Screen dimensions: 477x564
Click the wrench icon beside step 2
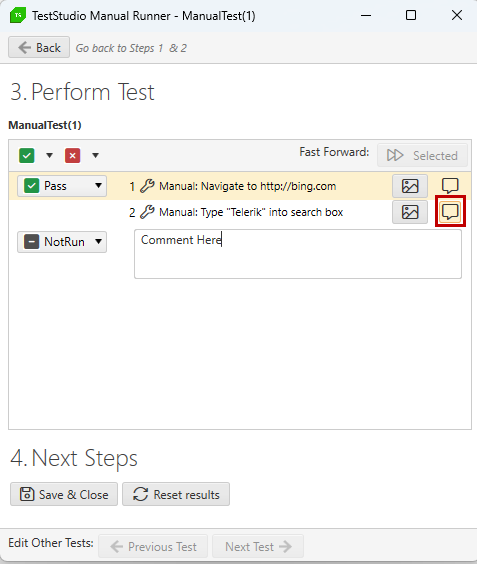point(147,212)
